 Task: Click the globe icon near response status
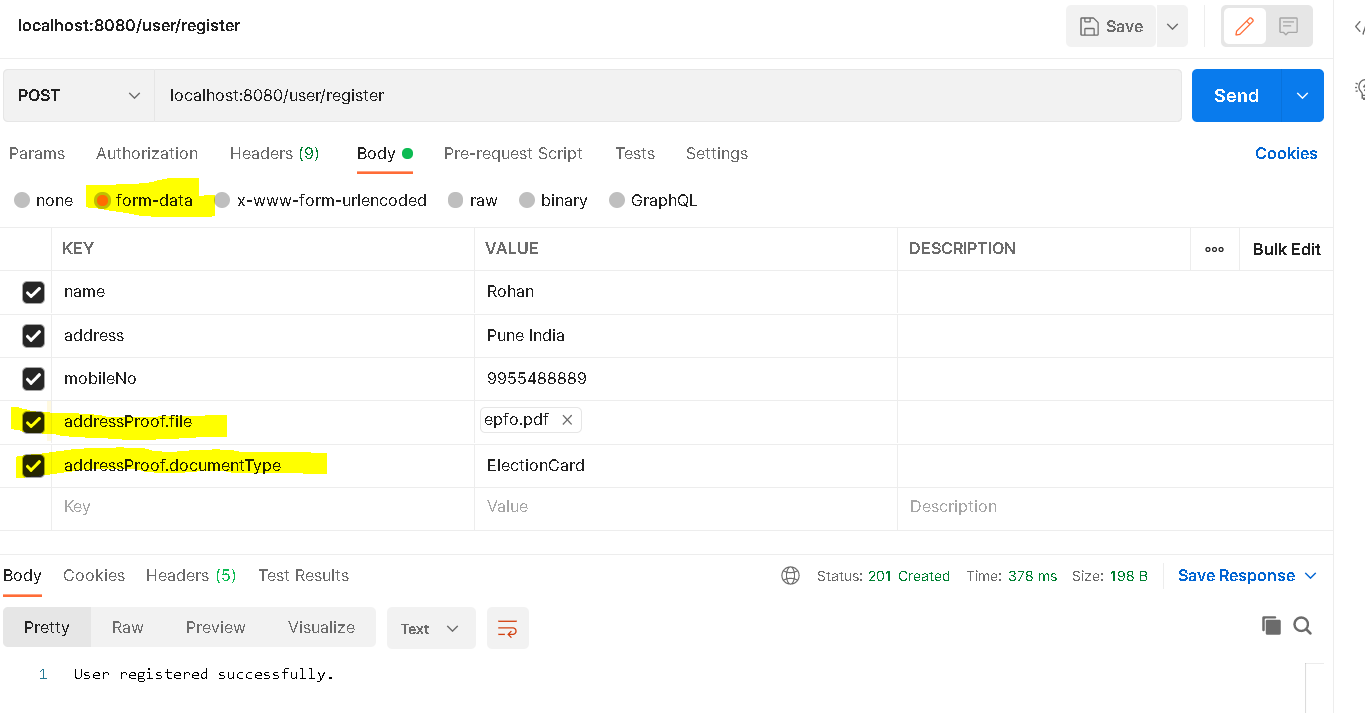pos(790,575)
